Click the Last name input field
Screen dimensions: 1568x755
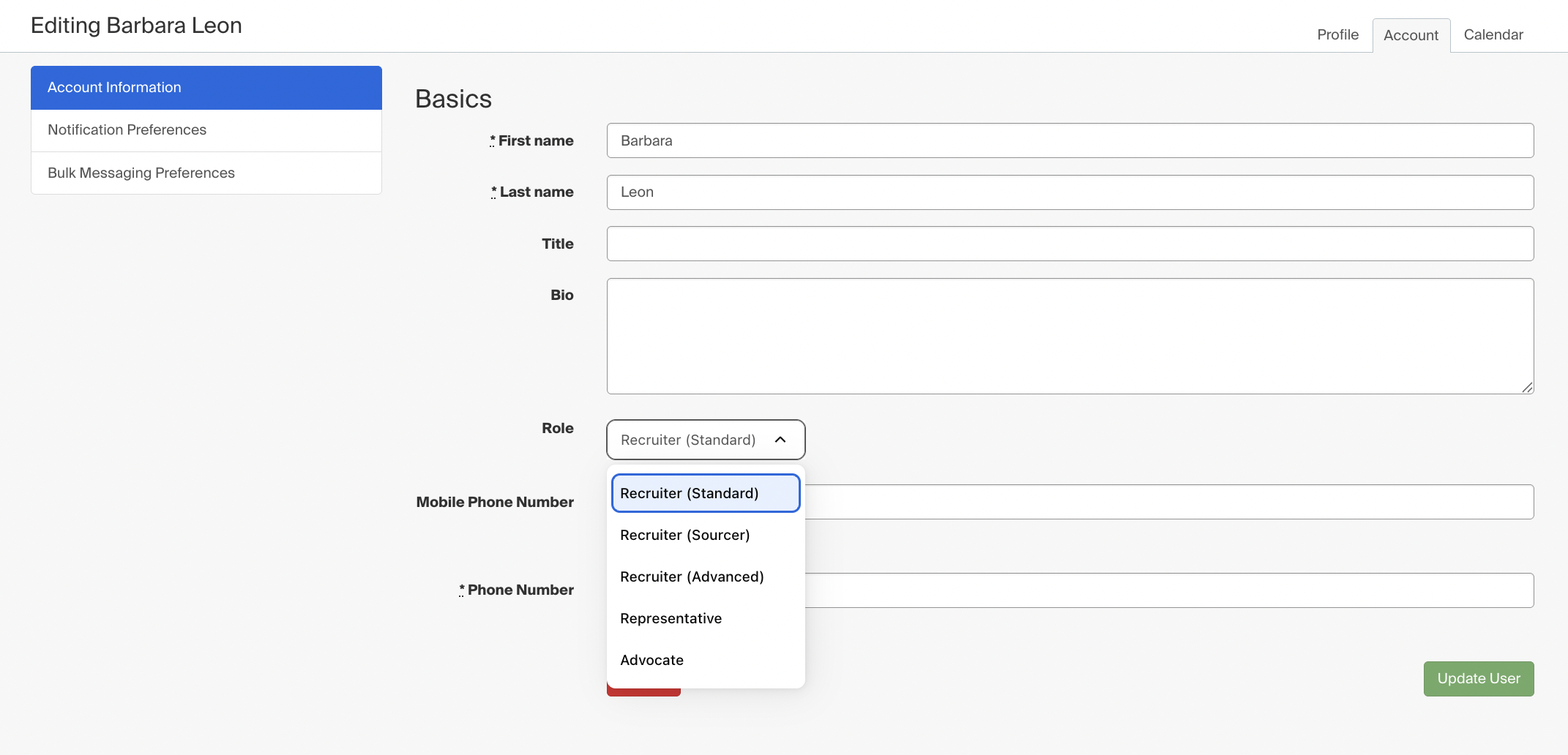1070,192
